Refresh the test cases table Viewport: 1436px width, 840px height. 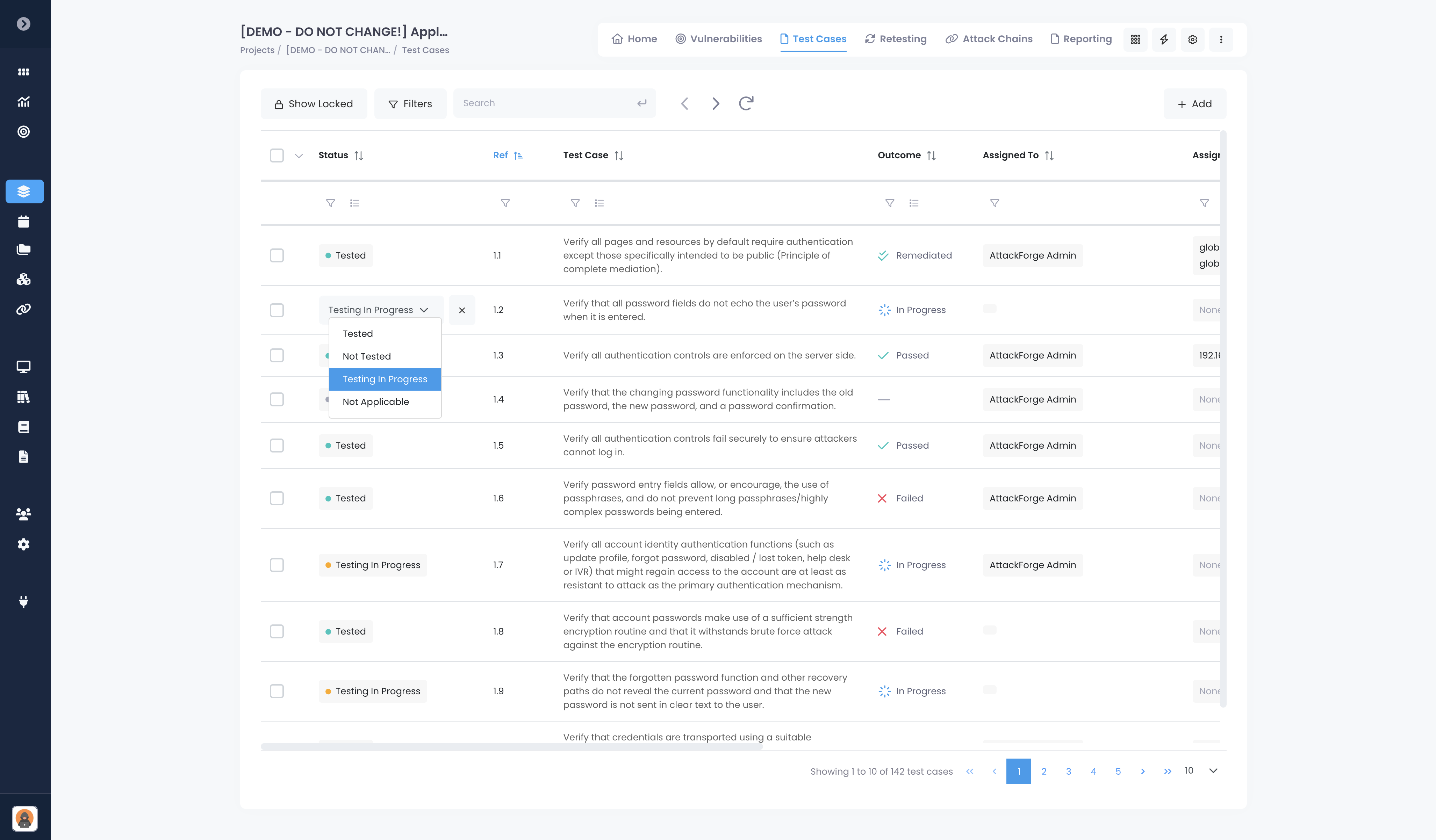pos(746,103)
